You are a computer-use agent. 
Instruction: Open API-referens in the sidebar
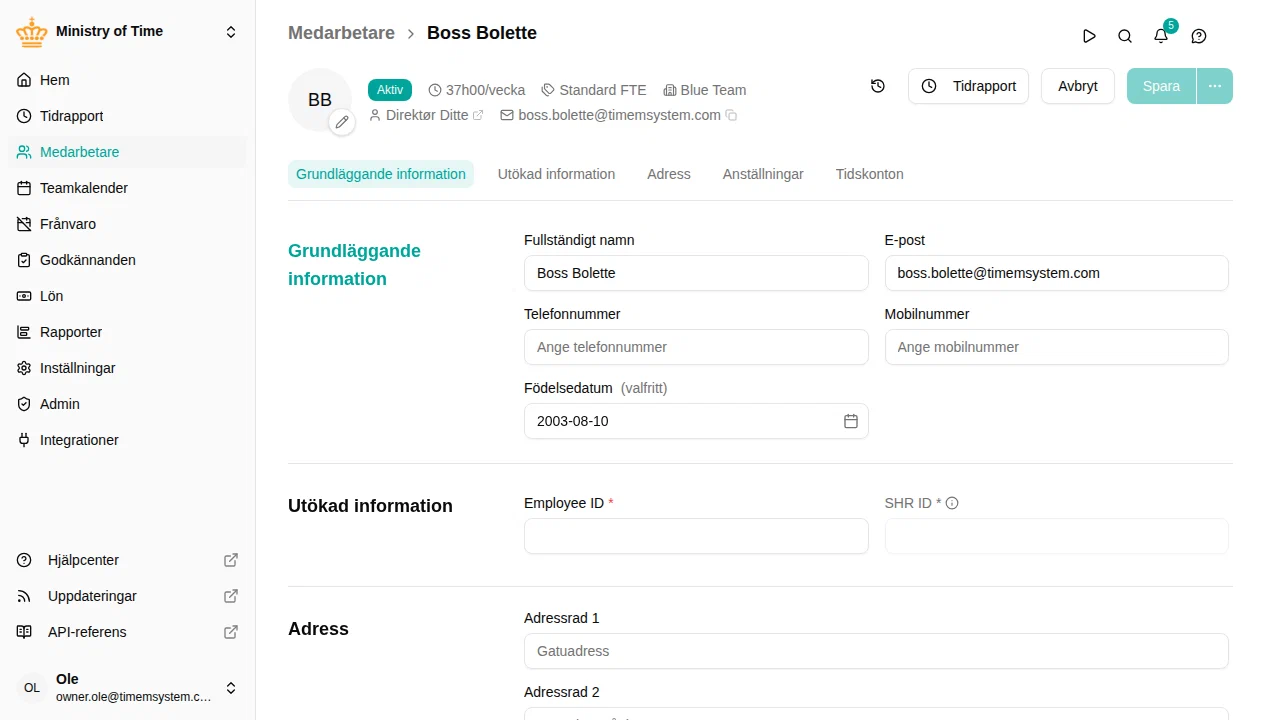[x=128, y=632]
